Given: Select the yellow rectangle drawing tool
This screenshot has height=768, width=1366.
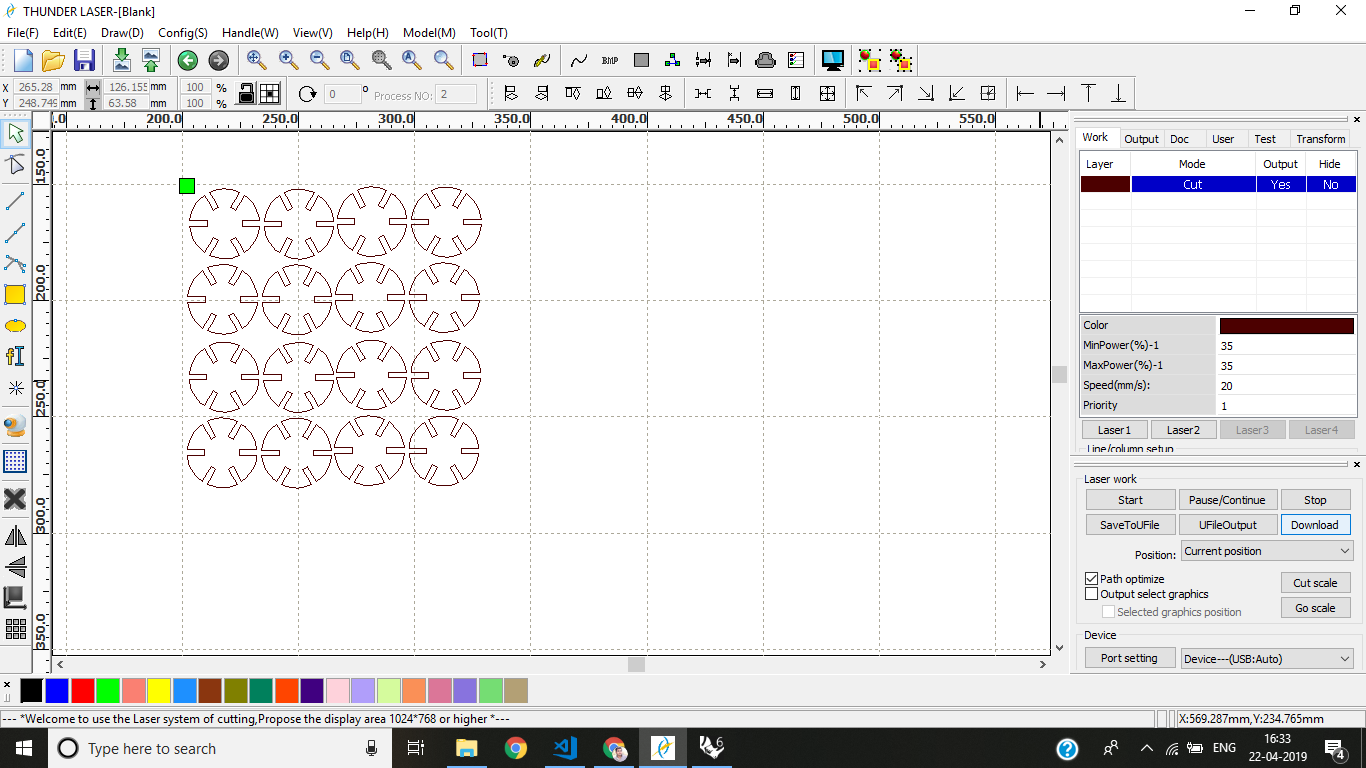Looking at the screenshot, I should [15, 295].
